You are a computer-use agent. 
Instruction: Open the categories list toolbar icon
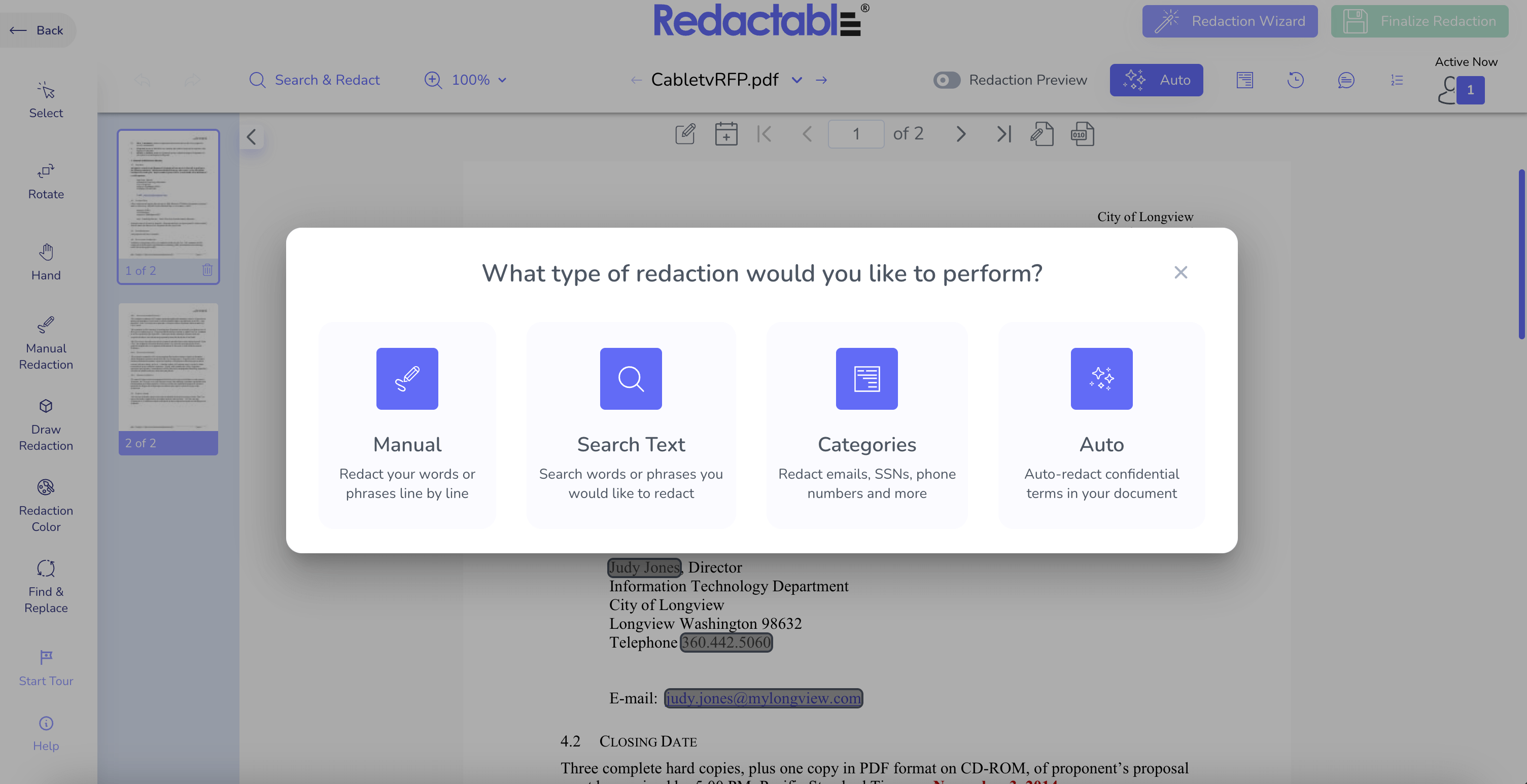click(x=1245, y=80)
